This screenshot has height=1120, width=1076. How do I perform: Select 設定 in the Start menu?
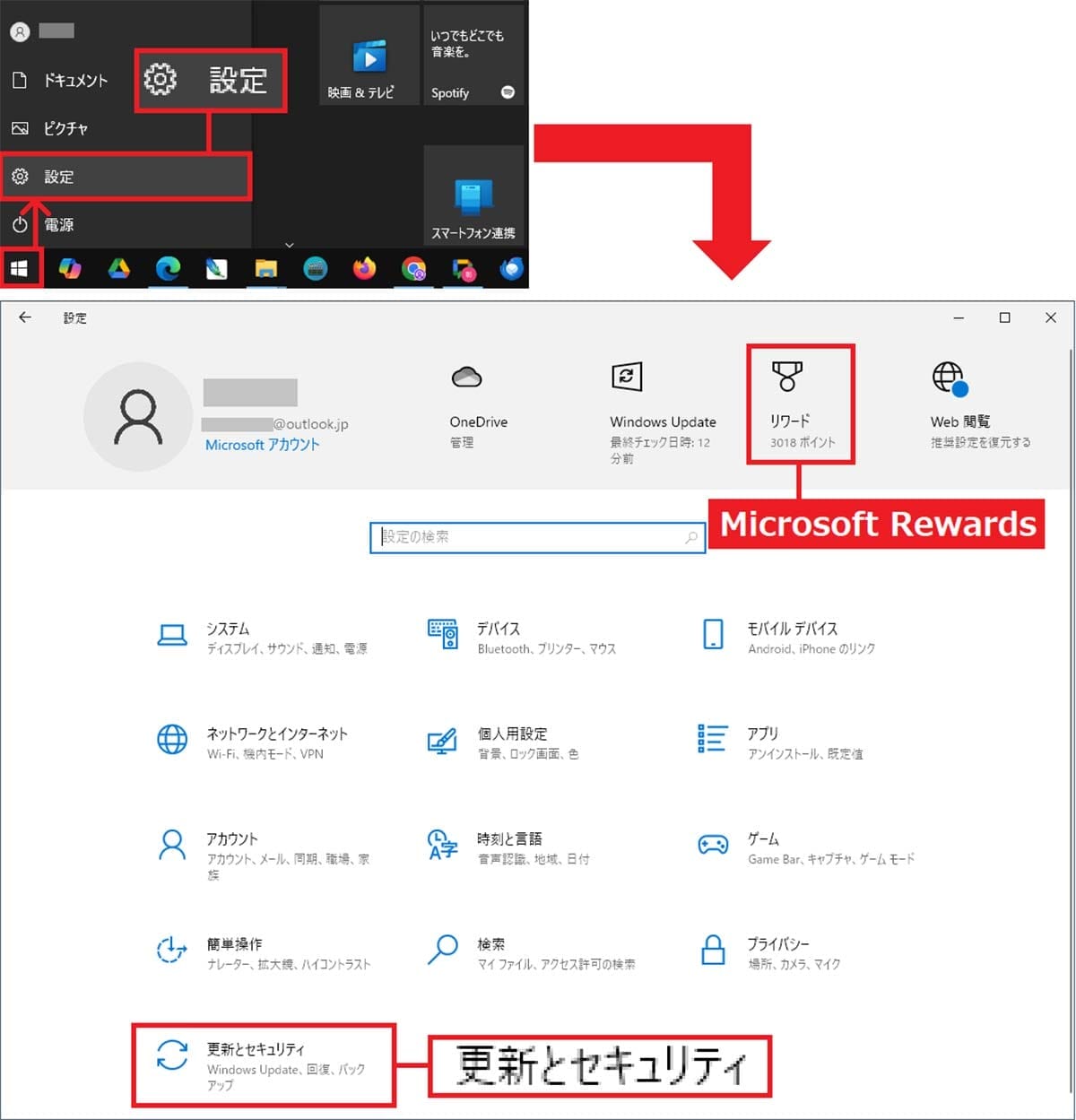coord(126,177)
